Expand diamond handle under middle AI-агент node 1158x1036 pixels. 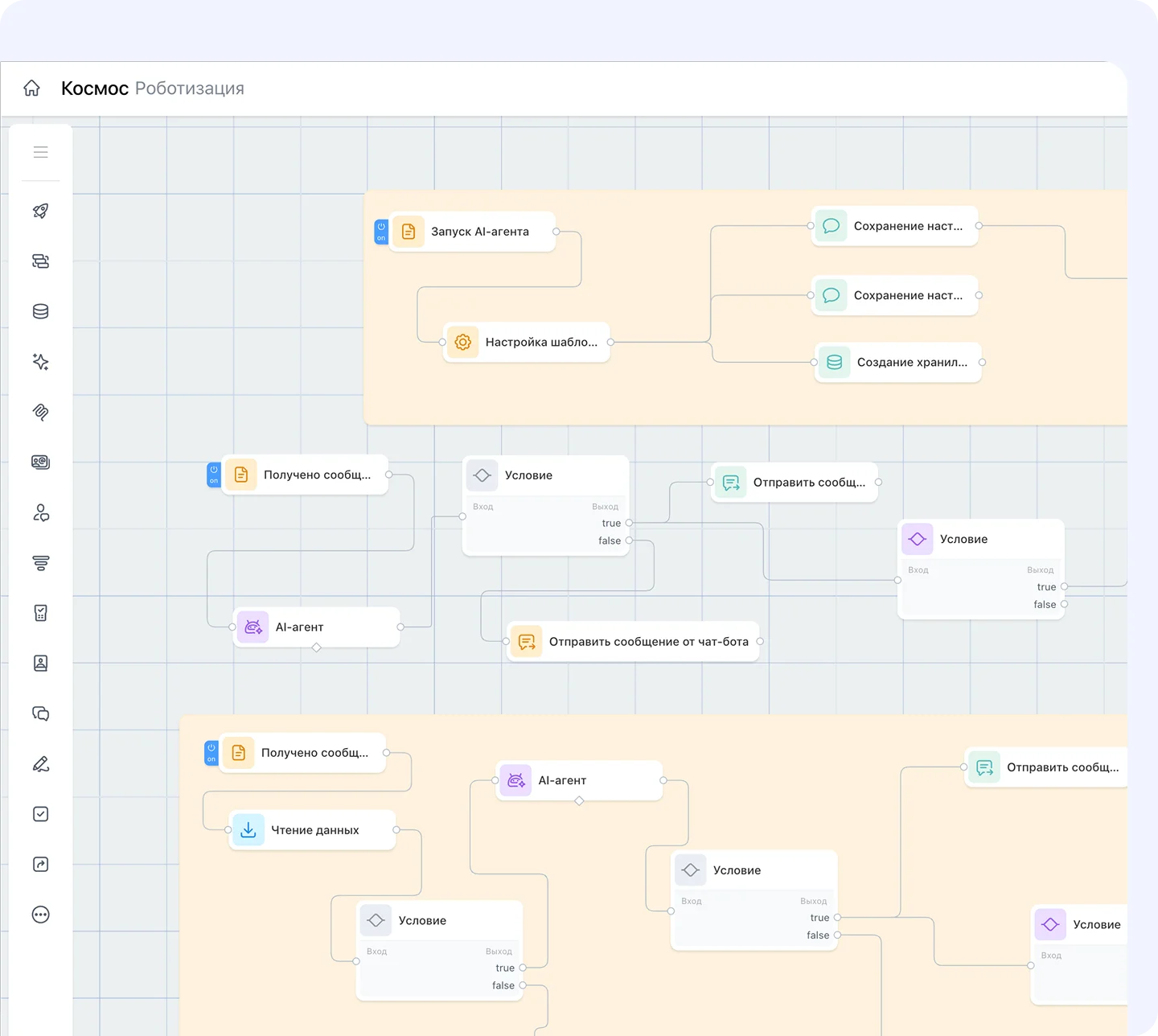click(x=317, y=647)
